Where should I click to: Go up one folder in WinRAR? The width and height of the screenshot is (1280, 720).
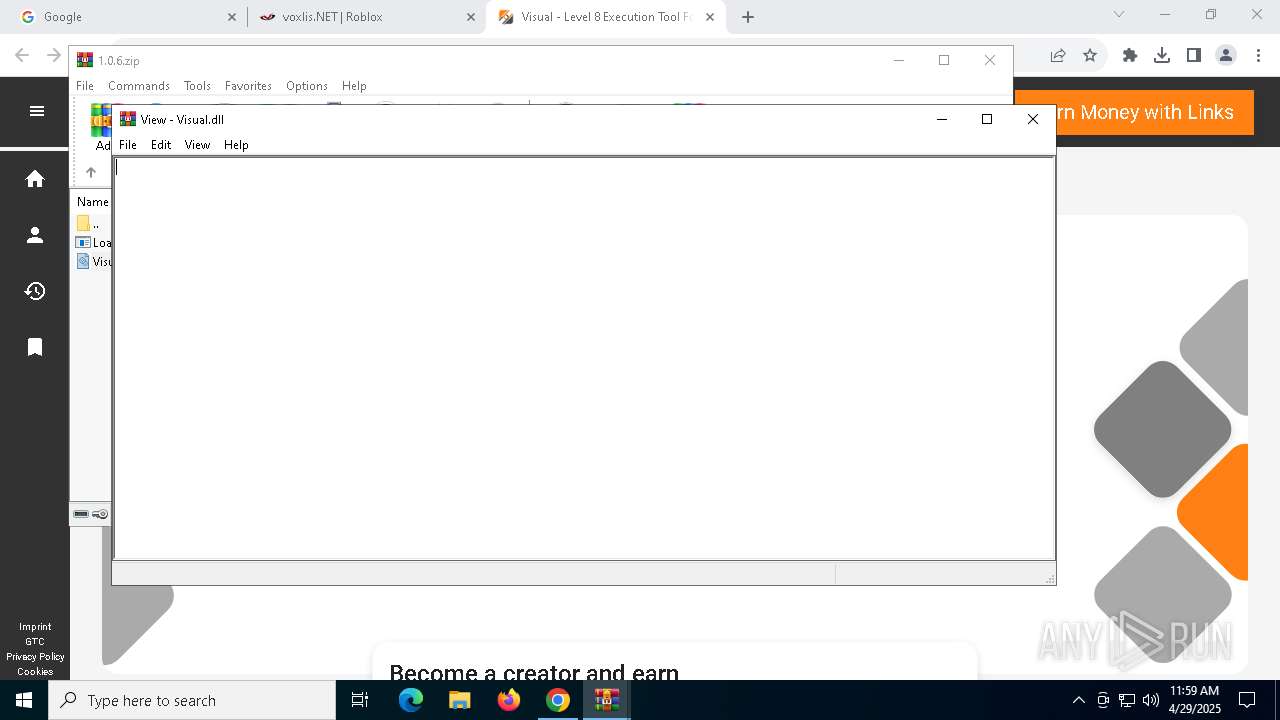(x=91, y=172)
